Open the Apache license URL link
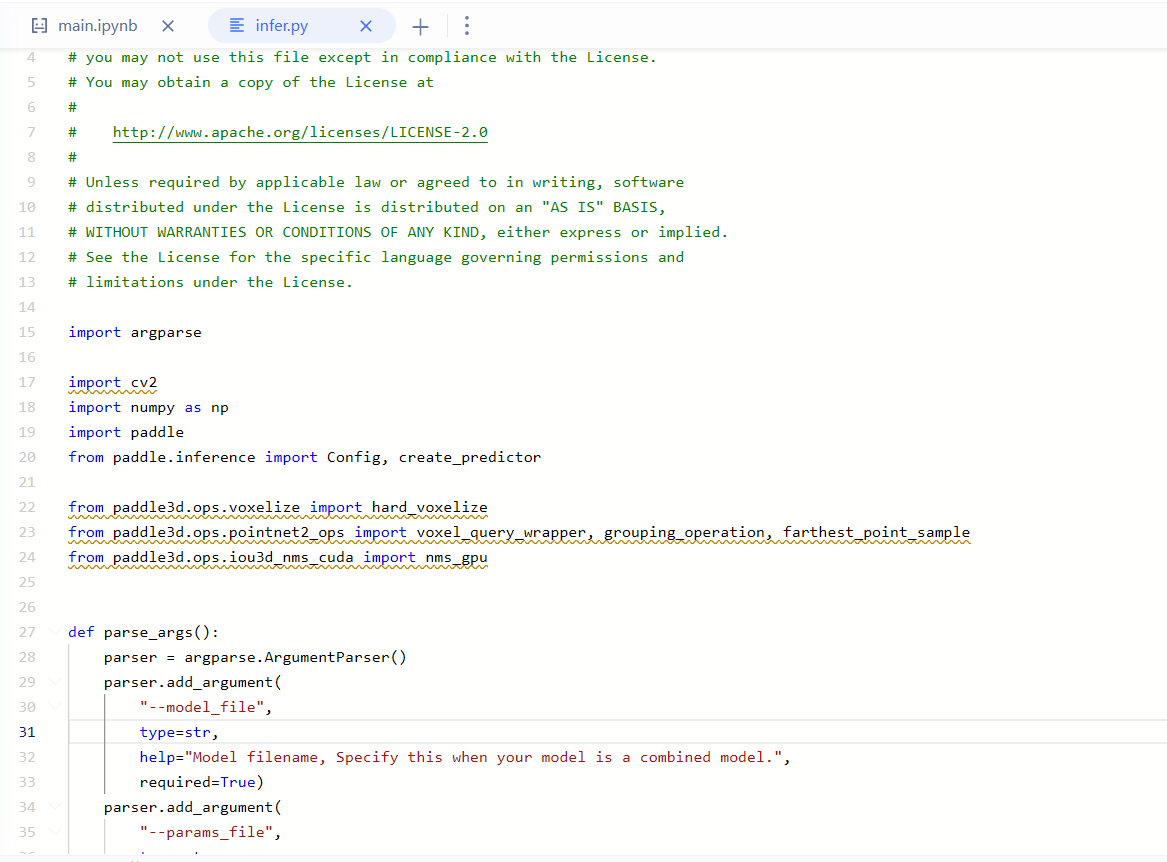Image resolution: width=1167 pixels, height=862 pixels. (300, 131)
